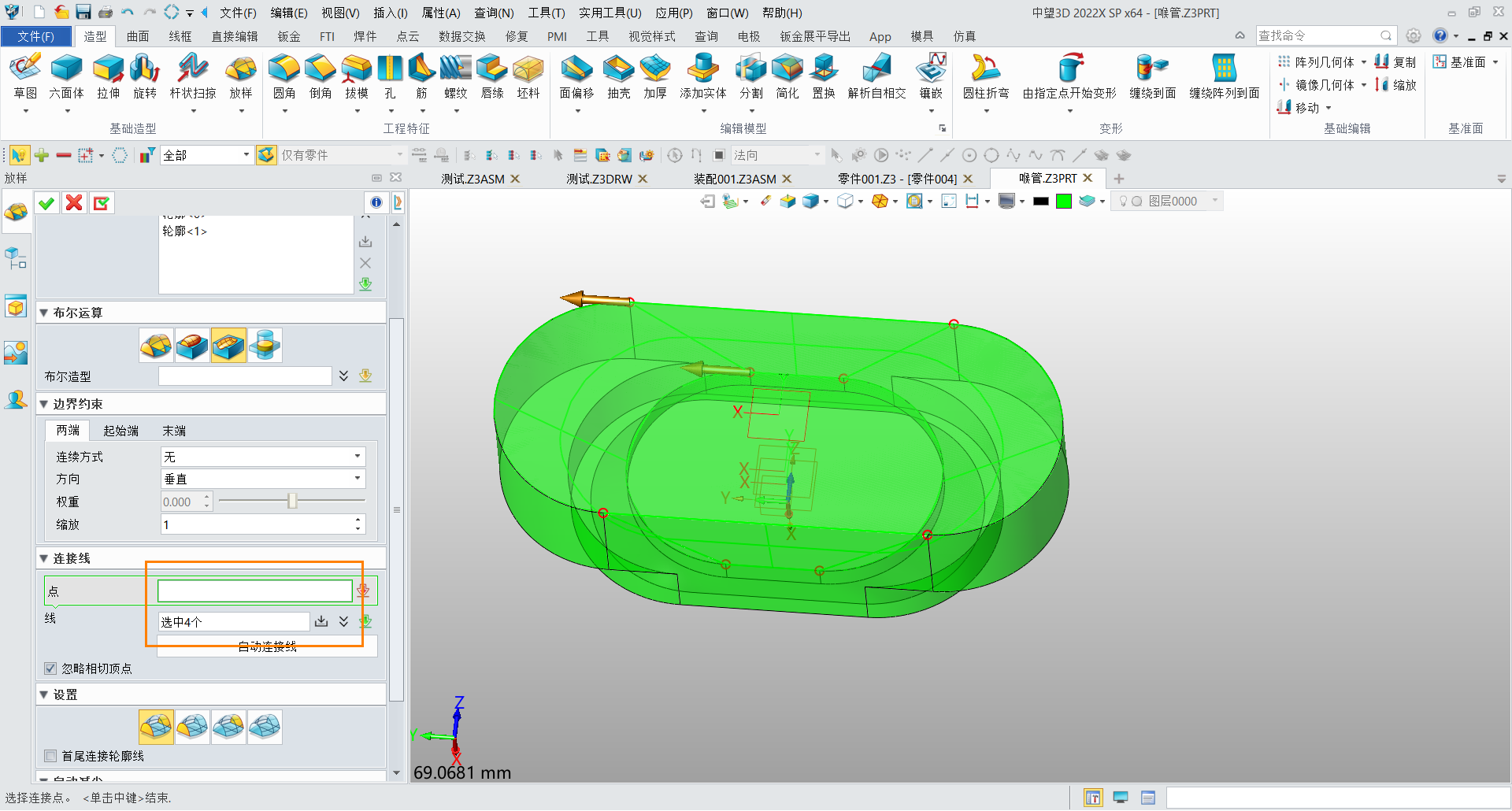1512x811 pixels.
Task: Select the base Boolean option icon
Action: pyautogui.click(x=156, y=345)
